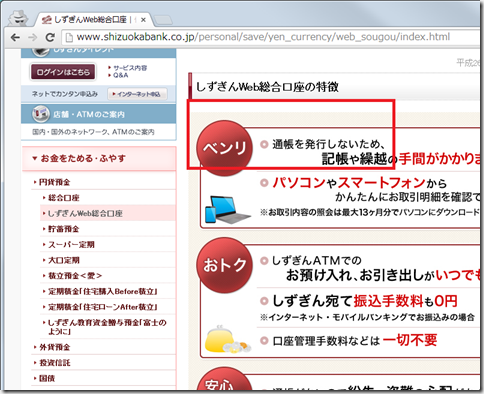The image size is (484, 394).
Task: Click the ※インターネット・モバイルバンキング note
Action: click(x=367, y=317)
